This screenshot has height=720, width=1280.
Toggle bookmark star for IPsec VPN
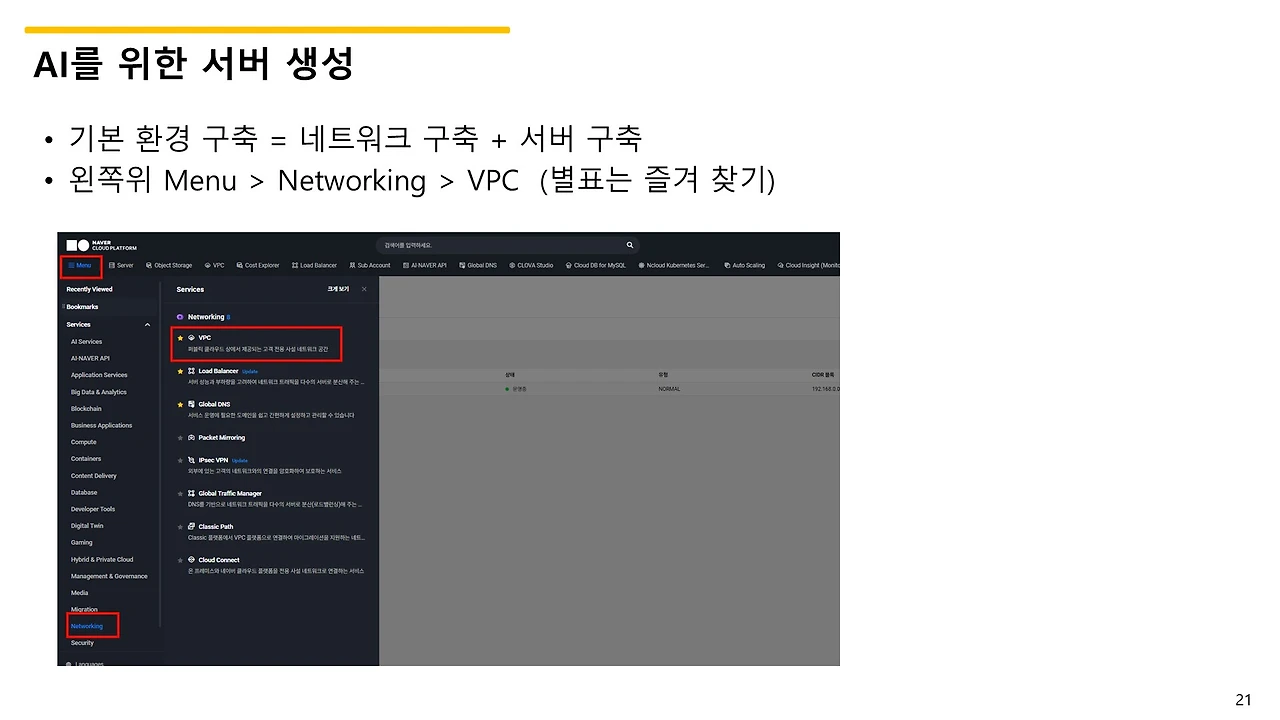click(181, 460)
